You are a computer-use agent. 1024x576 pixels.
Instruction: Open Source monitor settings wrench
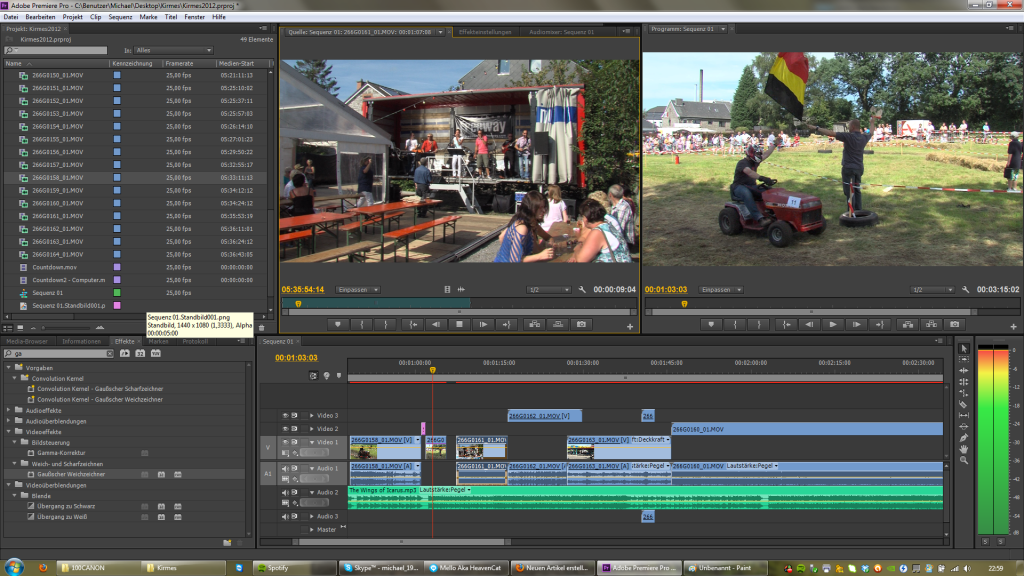coord(582,290)
